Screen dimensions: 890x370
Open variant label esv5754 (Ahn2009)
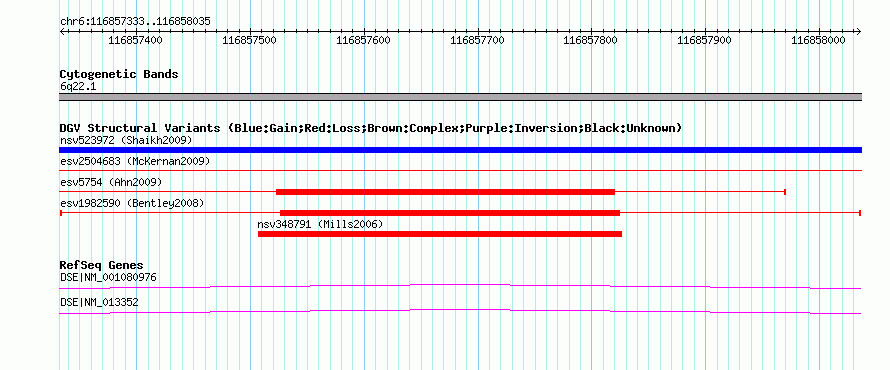pyautogui.click(x=111, y=182)
